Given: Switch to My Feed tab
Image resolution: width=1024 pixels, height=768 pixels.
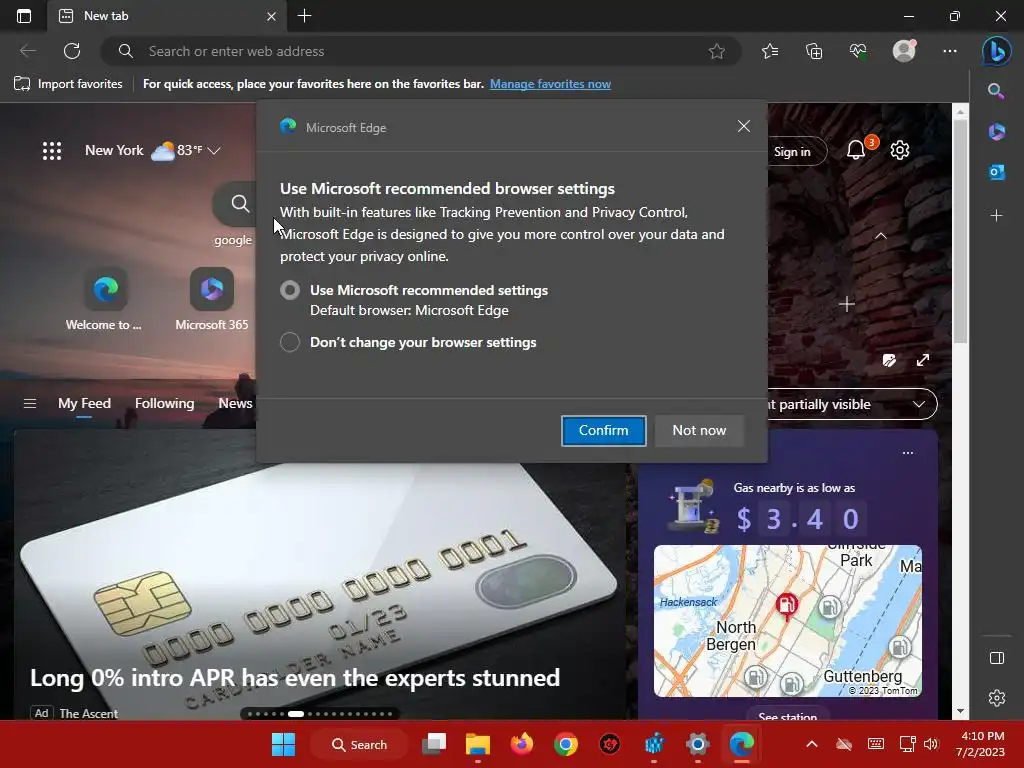Looking at the screenshot, I should coord(84,404).
